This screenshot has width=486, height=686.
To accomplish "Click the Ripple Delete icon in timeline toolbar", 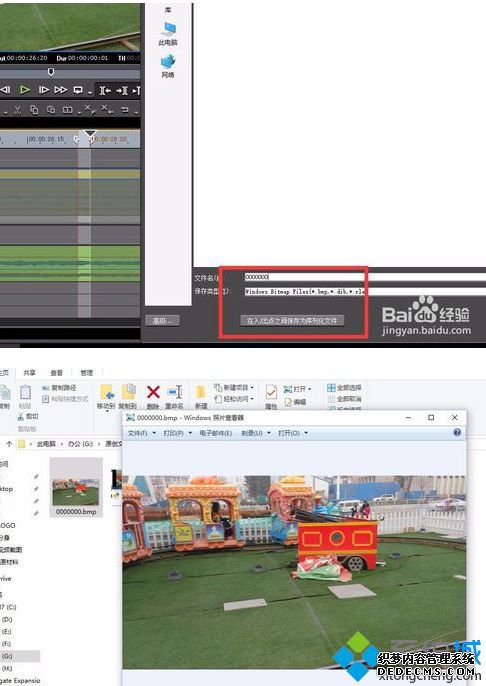I will (x=107, y=109).
